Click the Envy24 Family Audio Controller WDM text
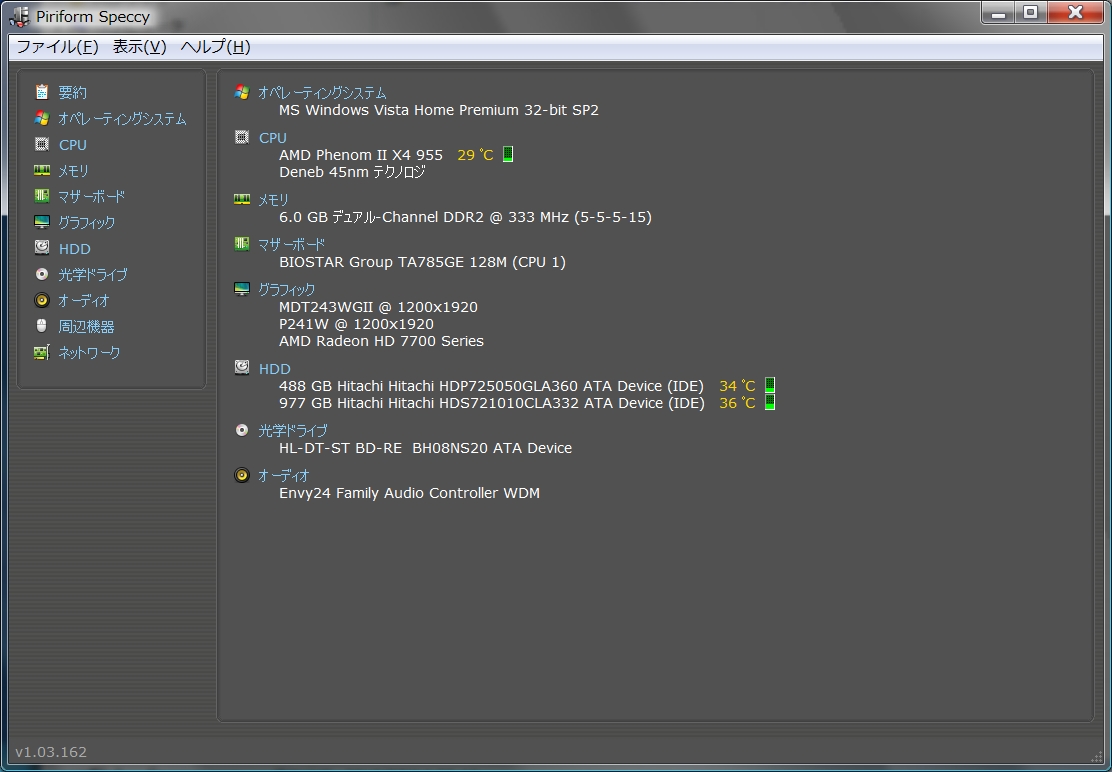This screenshot has height=772, width=1112. tap(409, 493)
